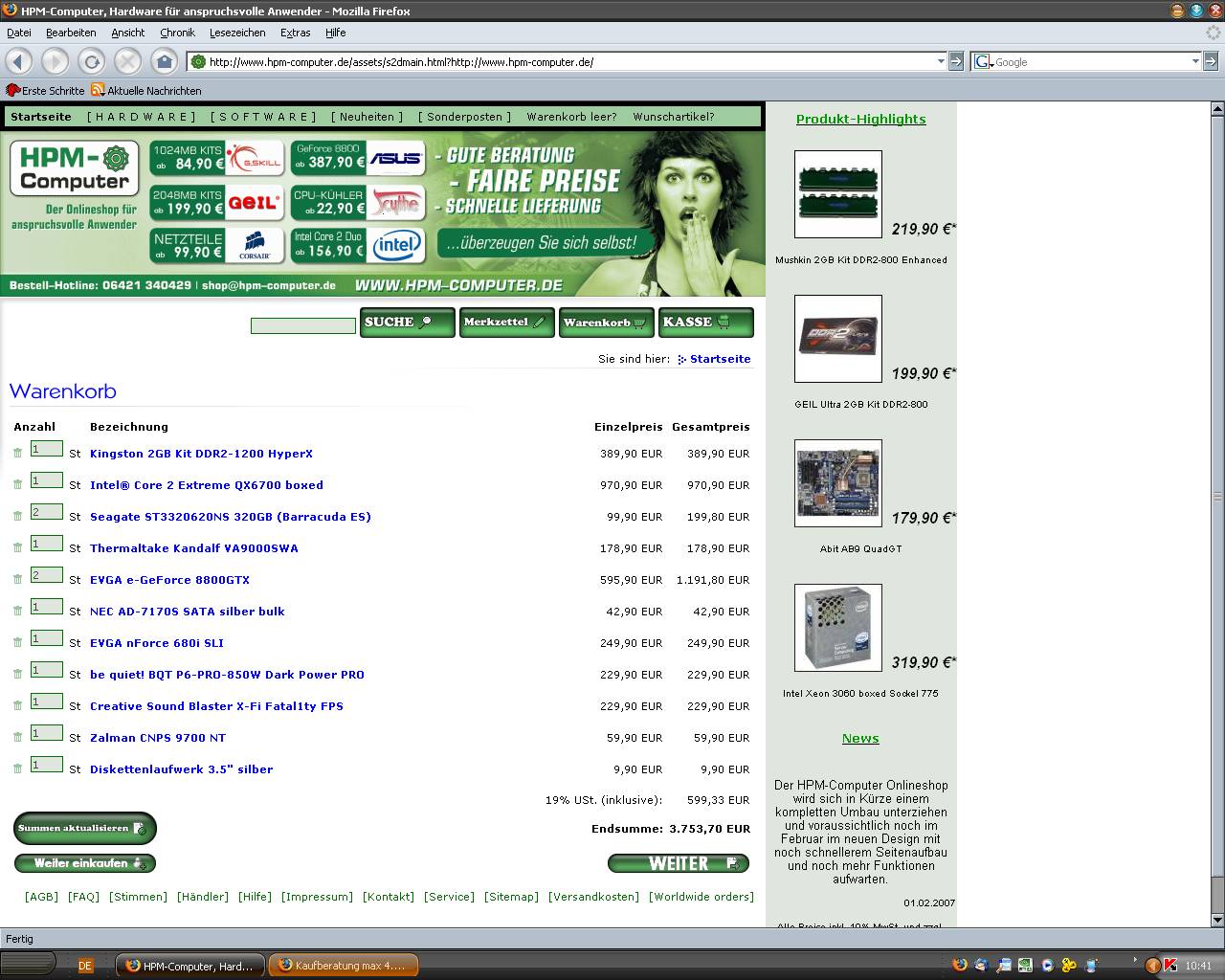Click the WEITER proceed button
The height and width of the screenshot is (980, 1225).
tap(679, 863)
